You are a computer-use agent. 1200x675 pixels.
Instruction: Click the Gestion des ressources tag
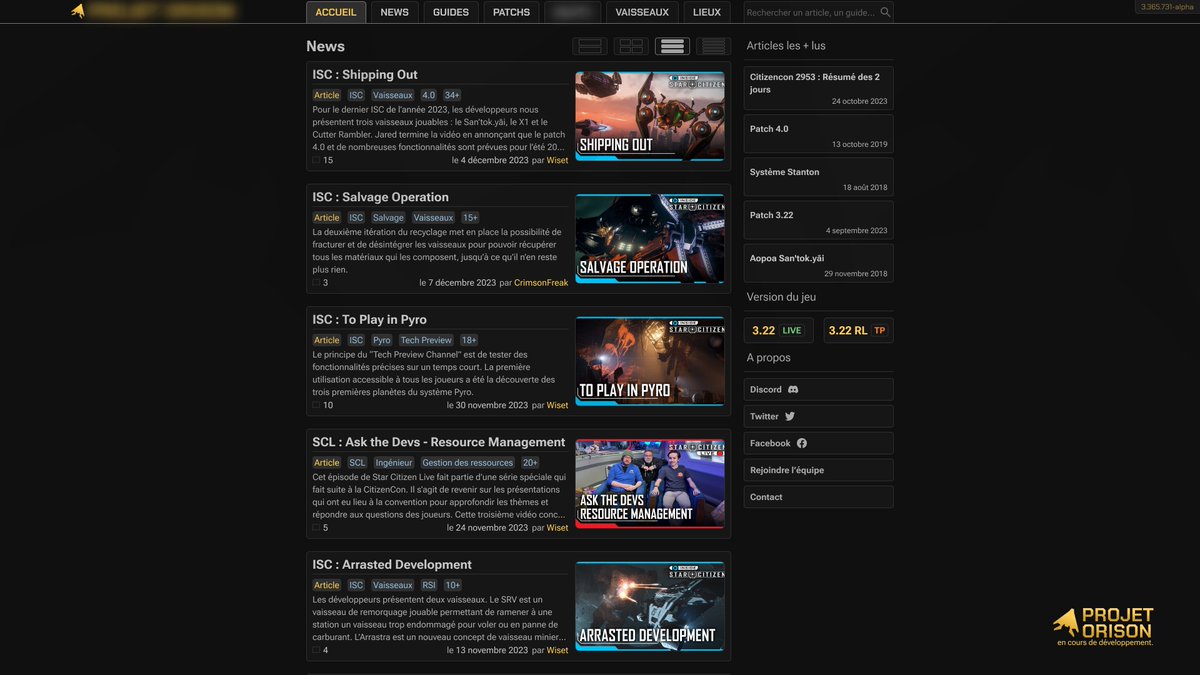pyautogui.click(x=467, y=462)
